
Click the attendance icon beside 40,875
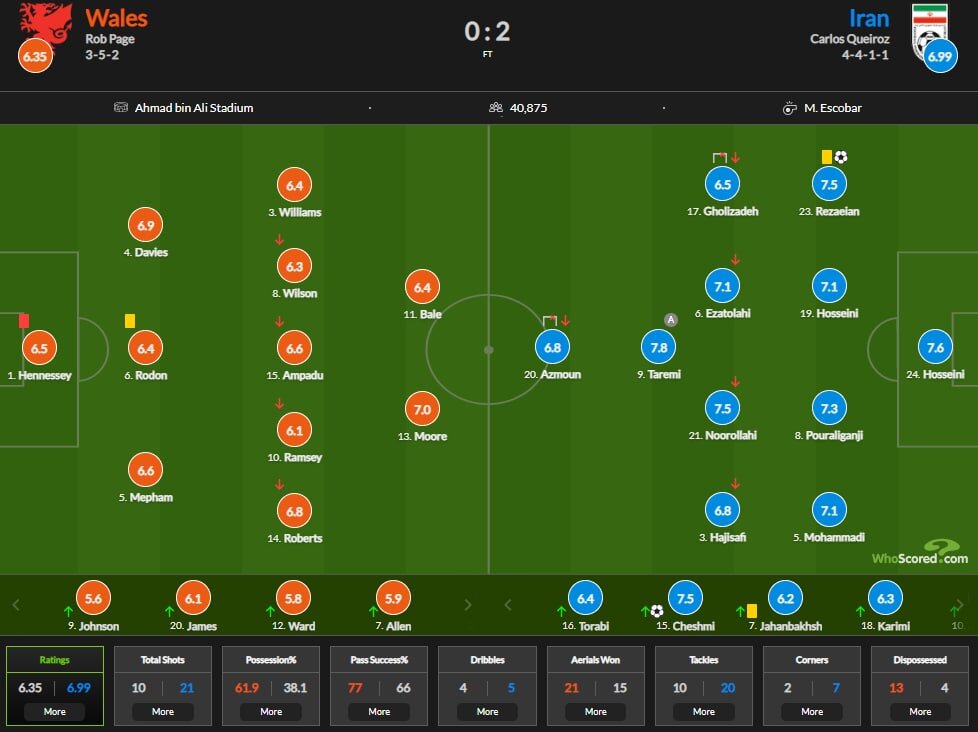pos(495,108)
